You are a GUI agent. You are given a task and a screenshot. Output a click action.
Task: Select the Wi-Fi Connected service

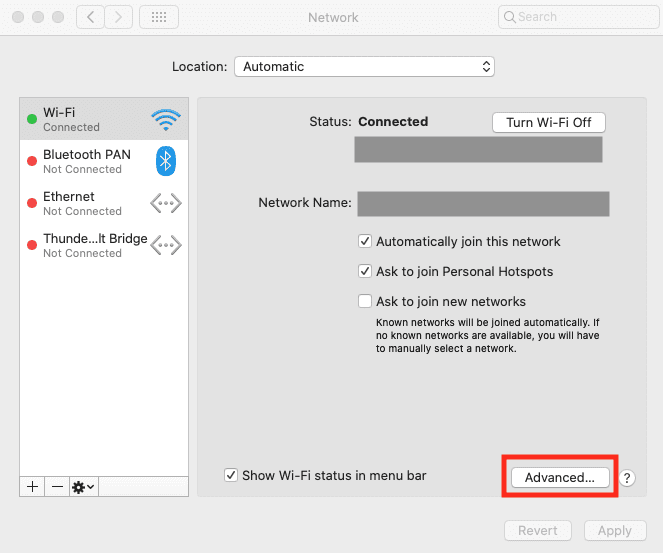pos(104,119)
